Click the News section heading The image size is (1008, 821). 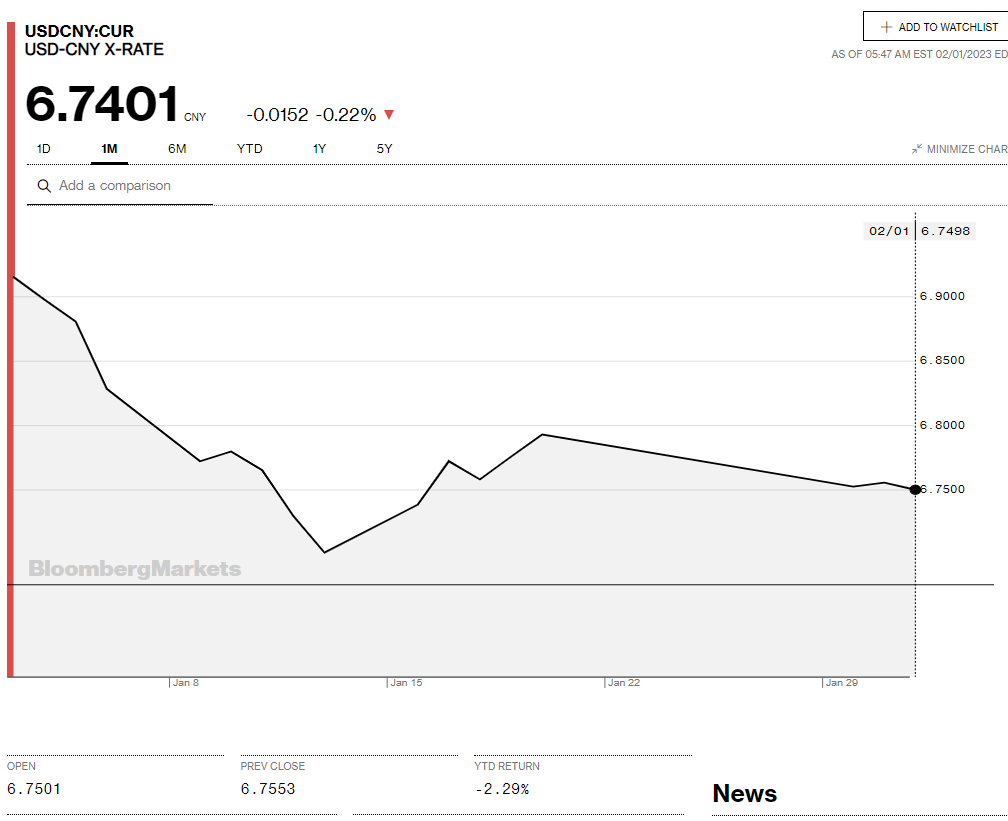pyautogui.click(x=744, y=794)
